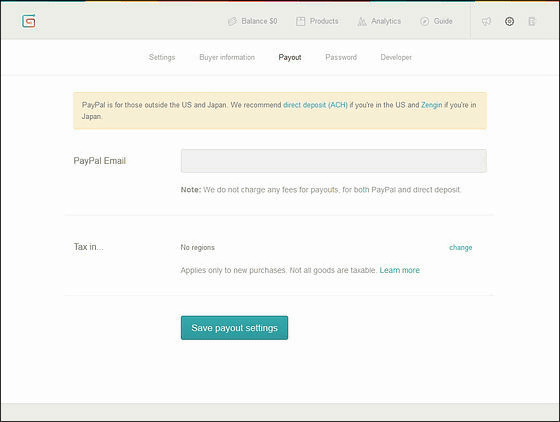Click the Analytics chart icon
Screen dimensions: 560x422
click(x=362, y=21)
